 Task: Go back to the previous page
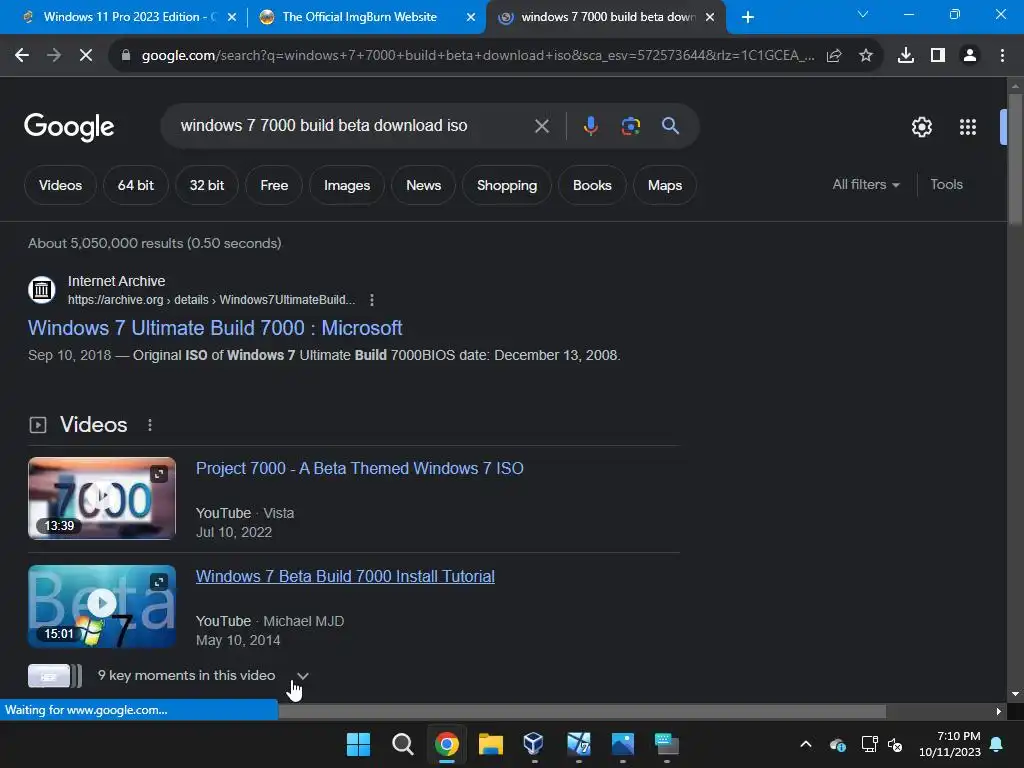coord(22,56)
